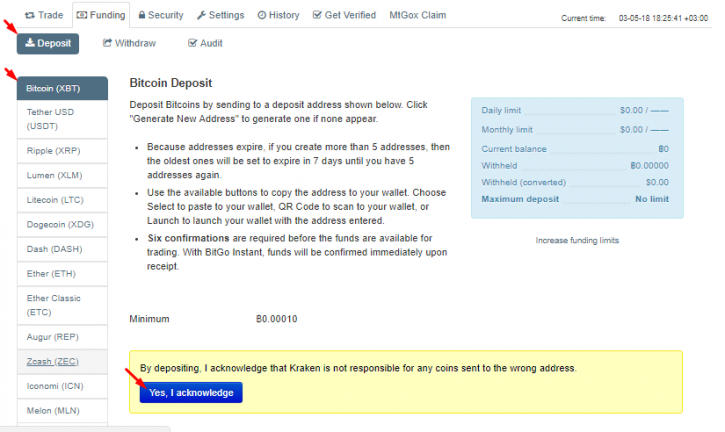Image resolution: width=725 pixels, height=432 pixels.
Task: Select Dash (DASH) currency
Action: click(62, 249)
